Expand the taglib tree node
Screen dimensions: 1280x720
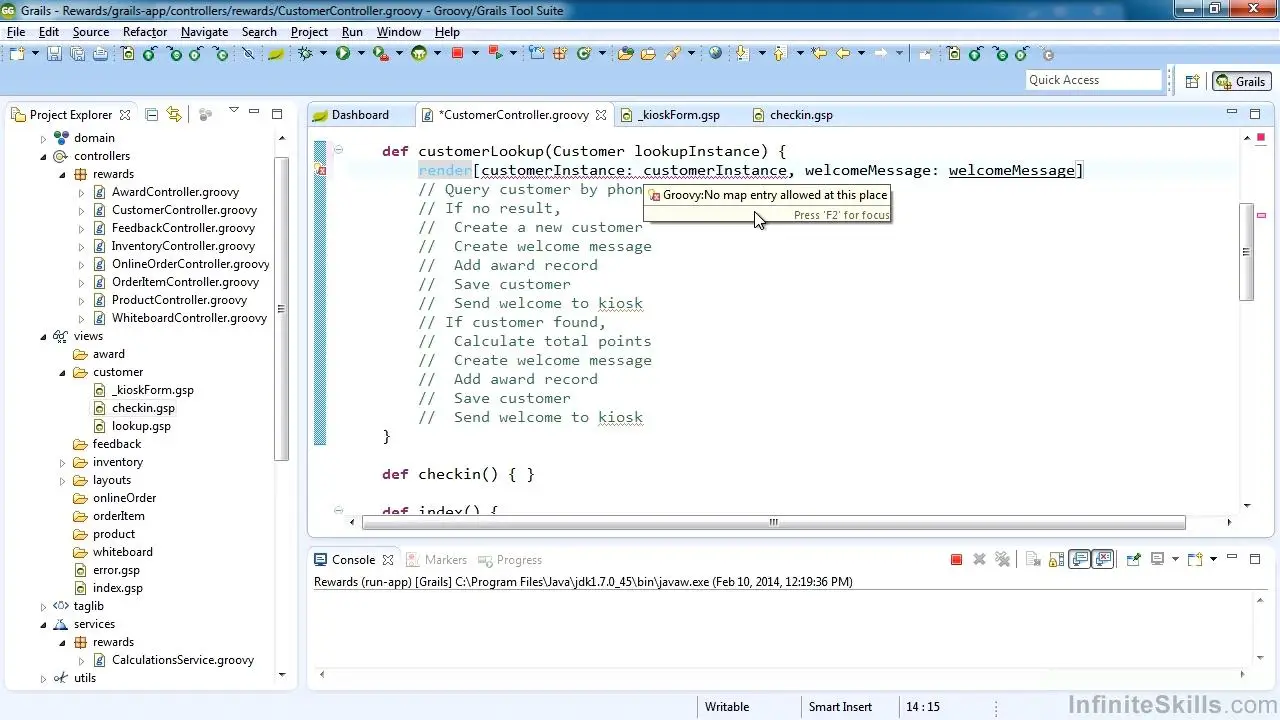coord(43,606)
